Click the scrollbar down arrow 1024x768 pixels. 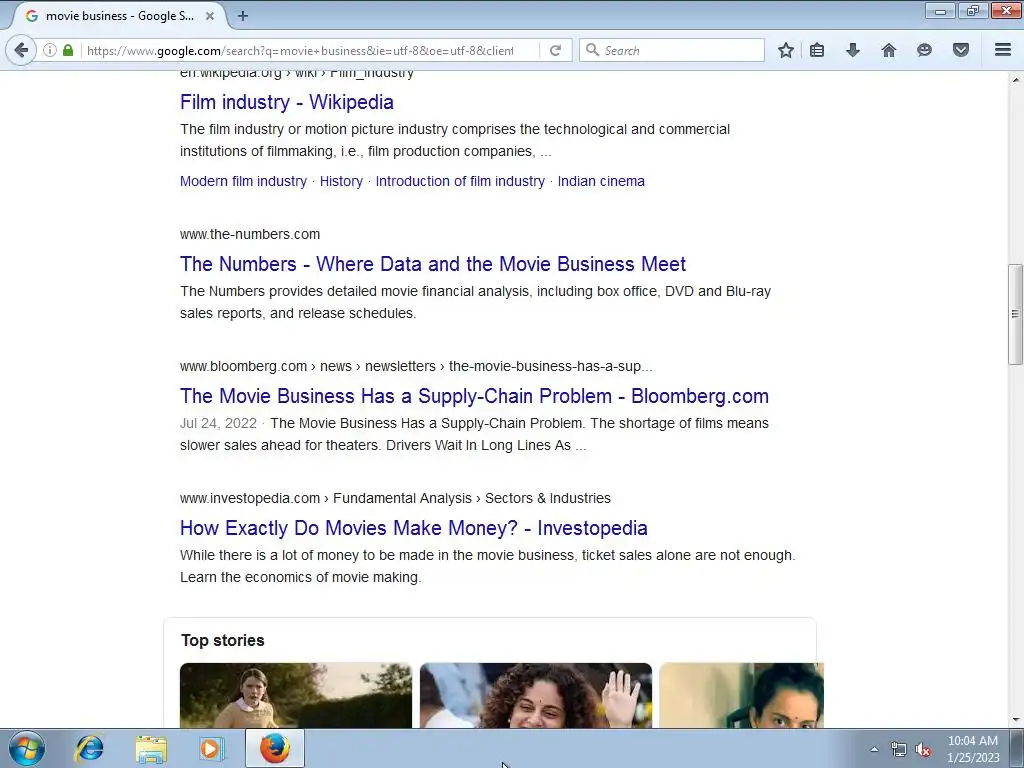(x=1015, y=720)
